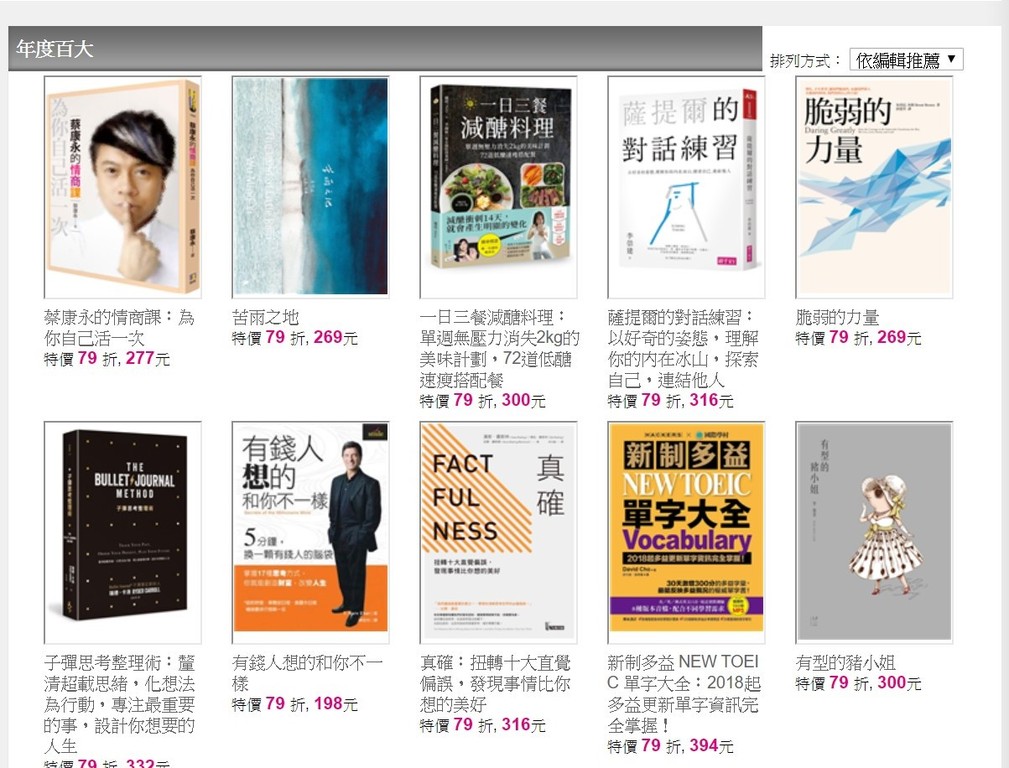
Task: Click the 蔡康永的情商課 title link
Action: coord(119,328)
